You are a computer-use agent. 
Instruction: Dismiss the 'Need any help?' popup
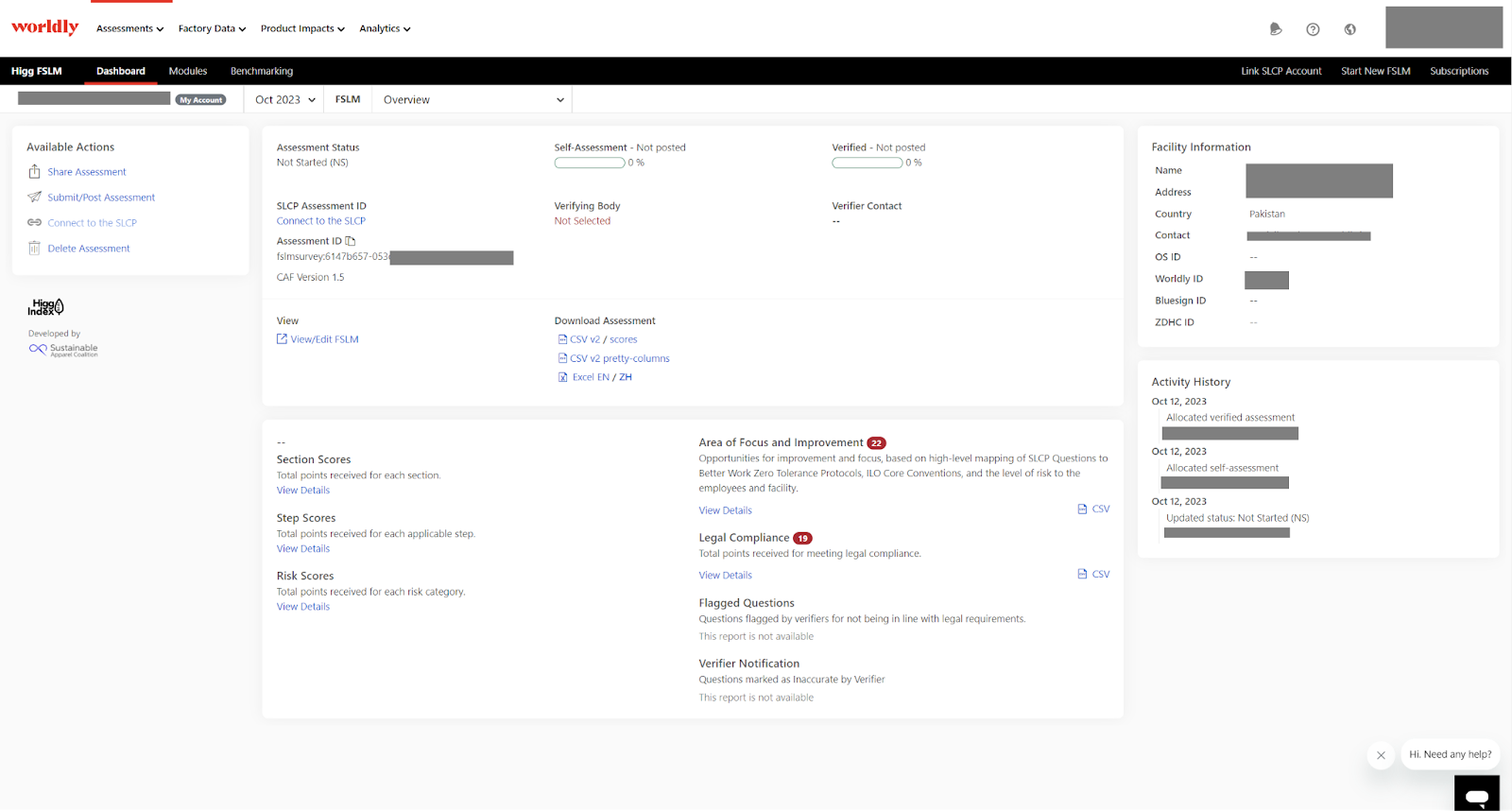(1381, 755)
